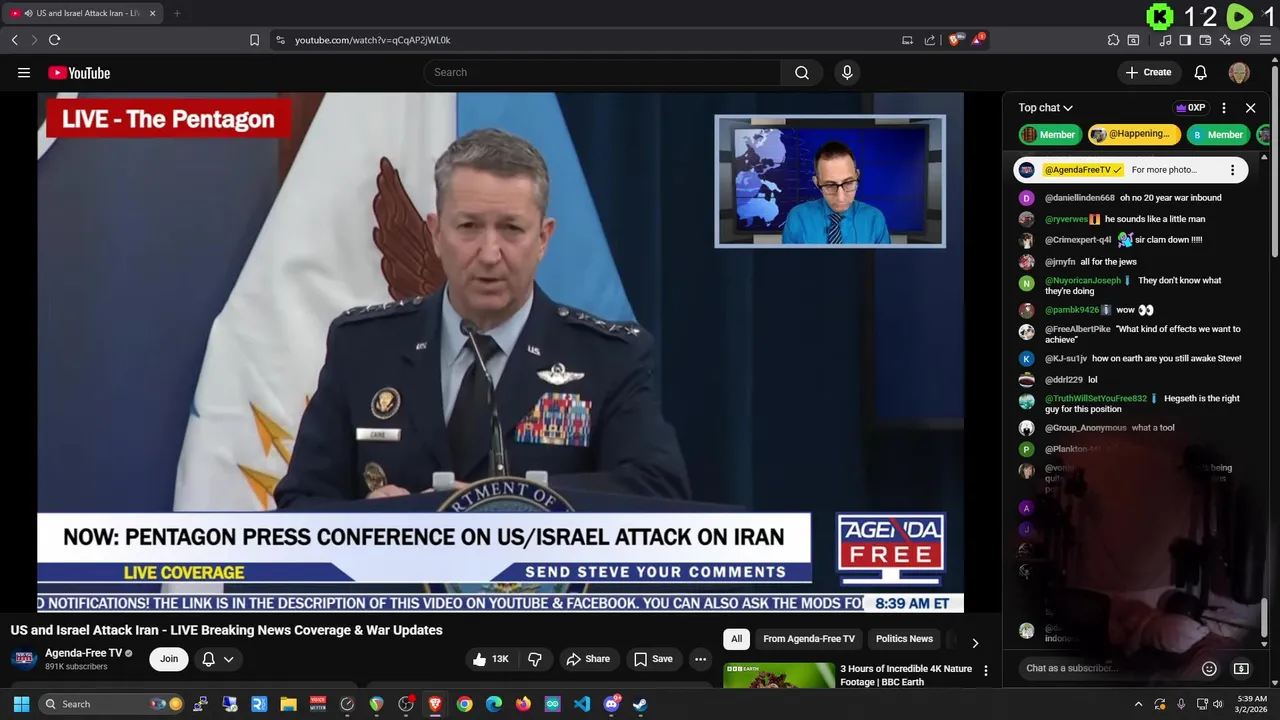Open the 3 Hours of Incredible 4K Nature thumbnail
The image size is (1280, 720).
point(779,676)
